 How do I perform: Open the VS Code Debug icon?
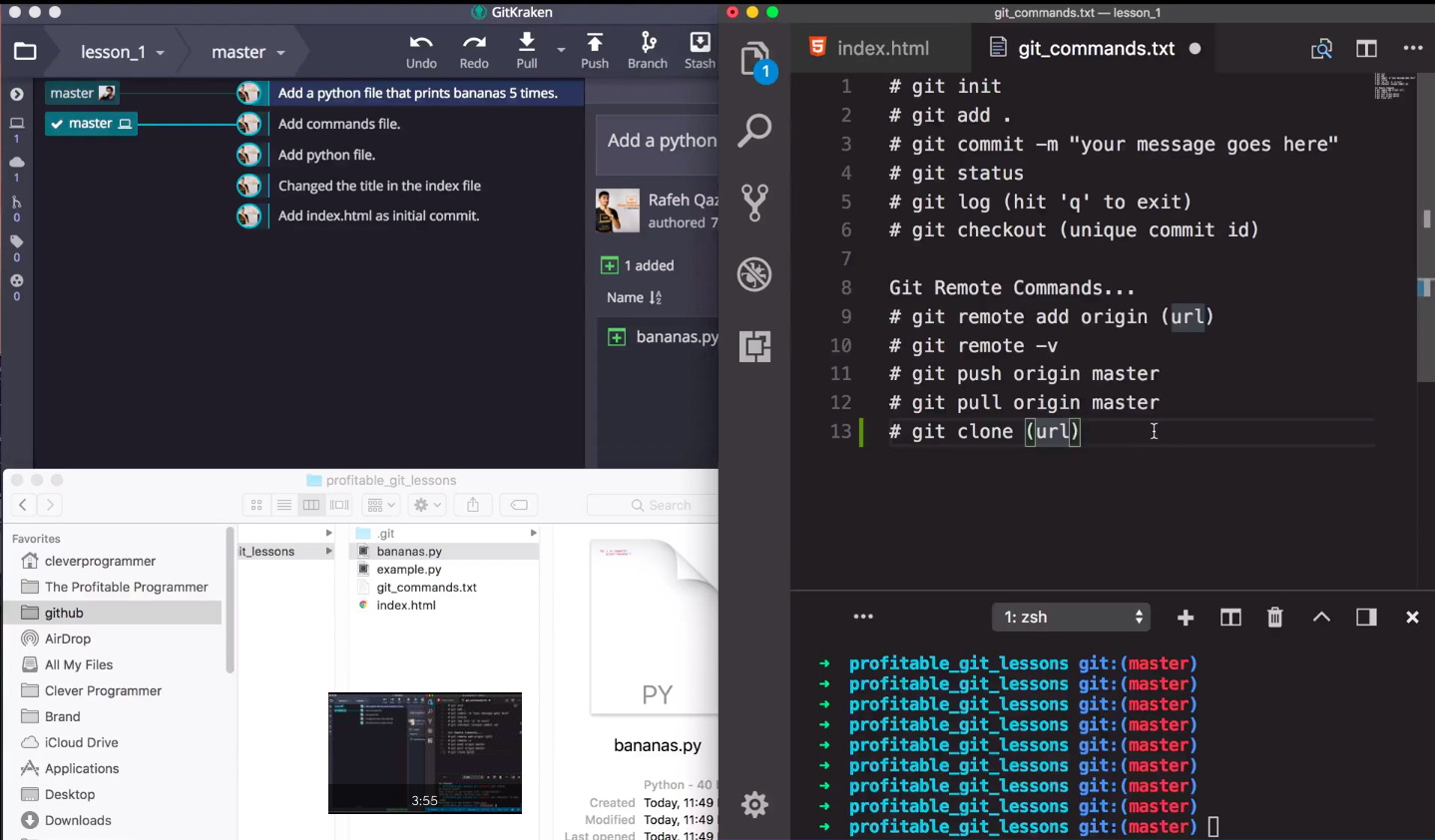tap(755, 274)
